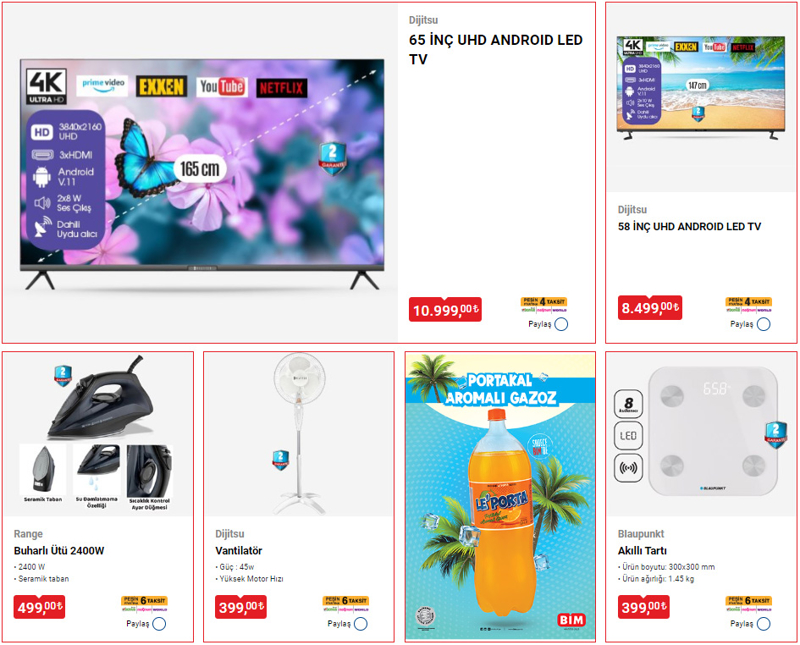Screen dimensions: 800x645
Task: Toggle Paylaş circle under Buharlı Ütü 2400W
Action: point(159,624)
